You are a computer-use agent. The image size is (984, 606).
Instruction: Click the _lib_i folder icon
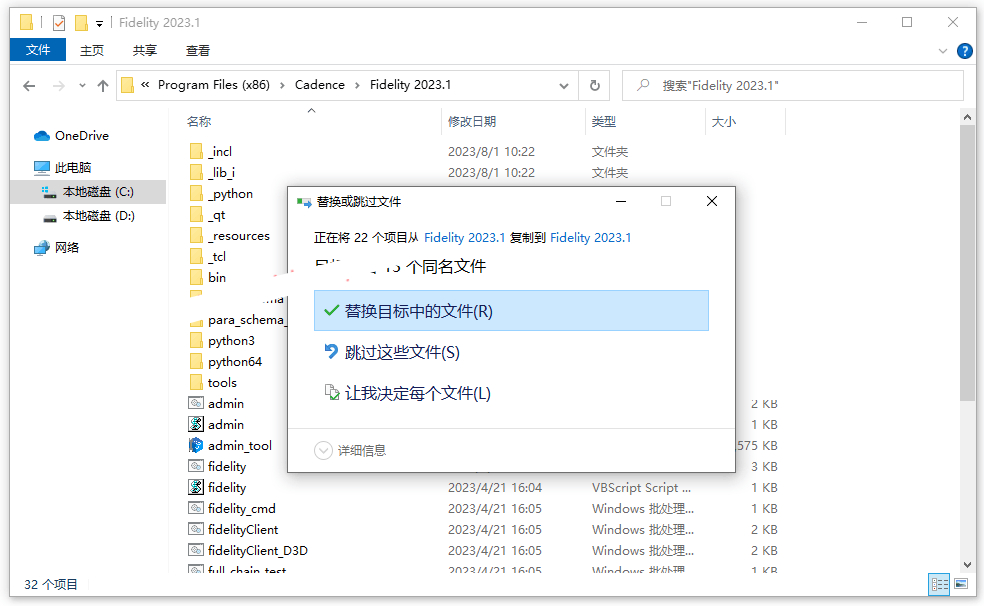pos(196,173)
